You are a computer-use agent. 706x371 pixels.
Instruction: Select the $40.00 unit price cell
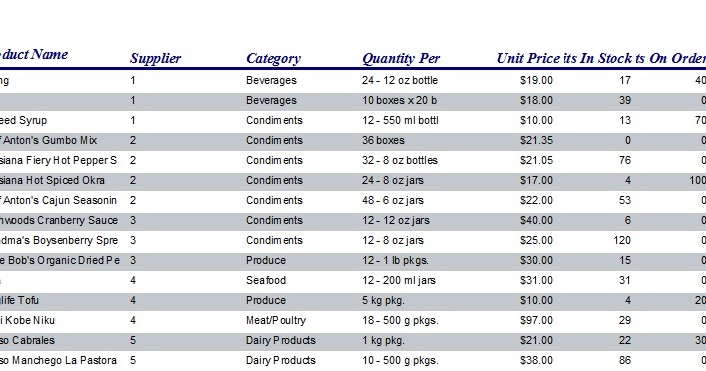(x=536, y=221)
